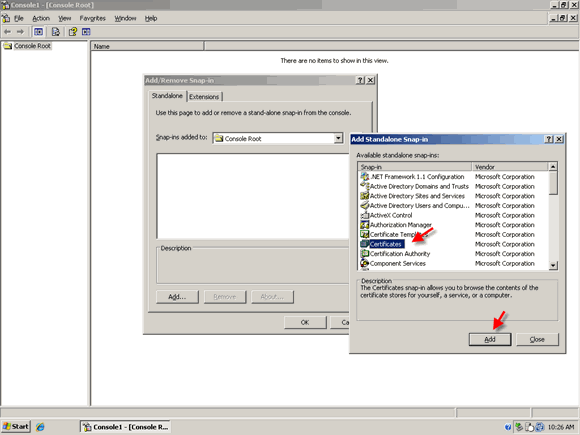
Task: Select the ActiveX Control row text
Action: click(391, 215)
